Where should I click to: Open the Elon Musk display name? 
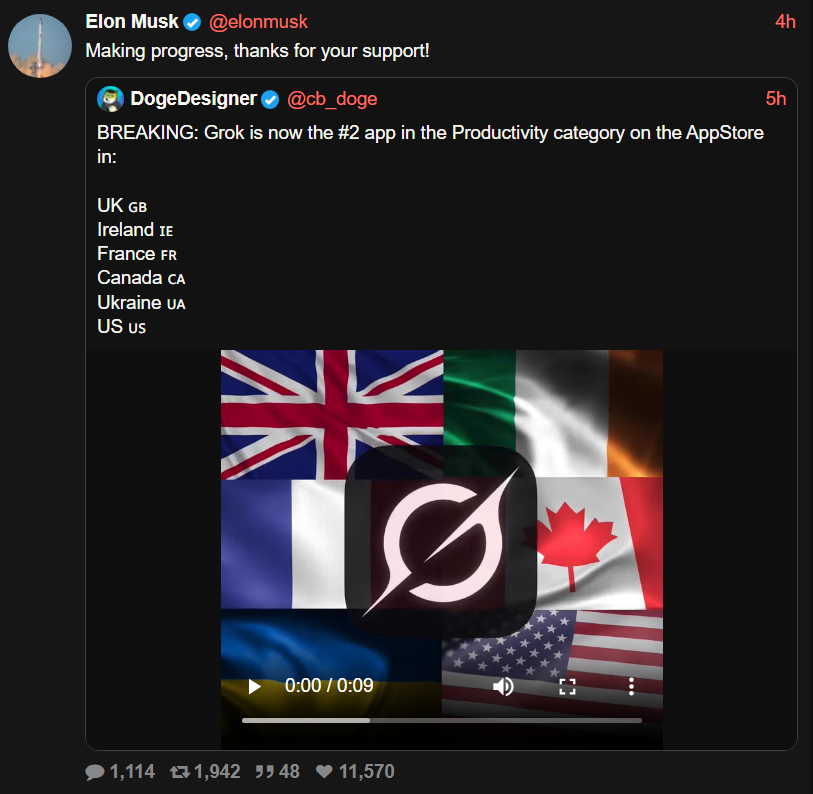tap(132, 22)
